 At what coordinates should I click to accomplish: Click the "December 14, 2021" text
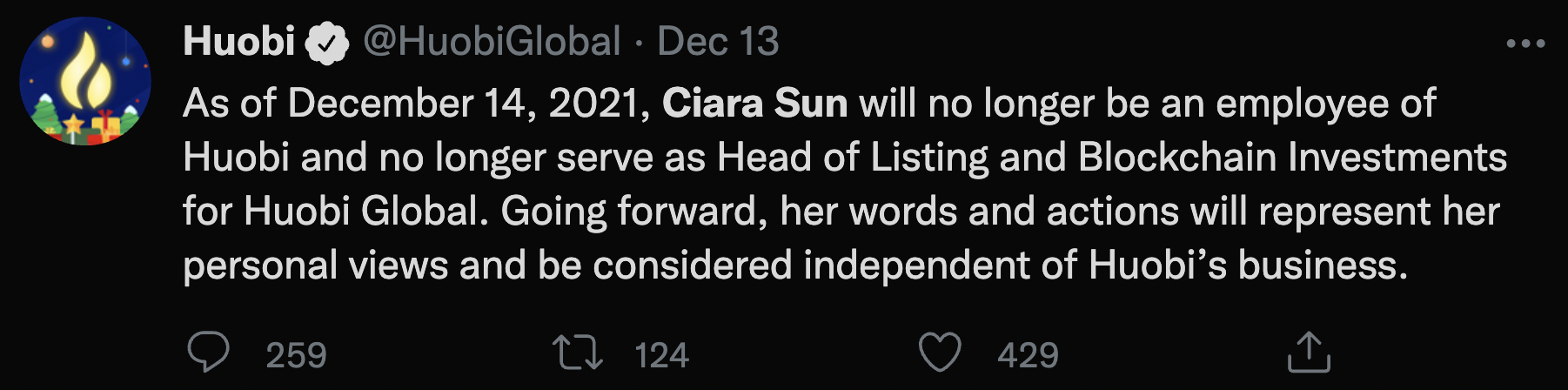coord(470,104)
